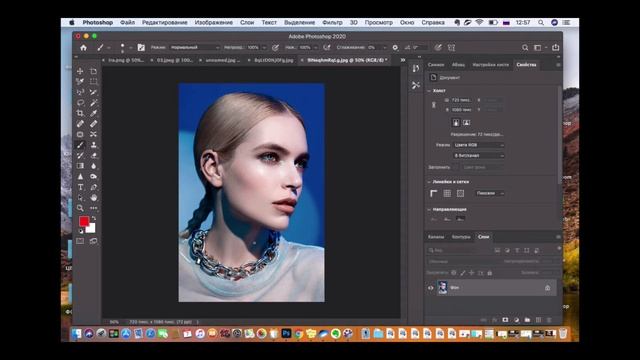This screenshot has height=360, width=640.
Task: Swap foreground and background colors
Action: coord(94,218)
